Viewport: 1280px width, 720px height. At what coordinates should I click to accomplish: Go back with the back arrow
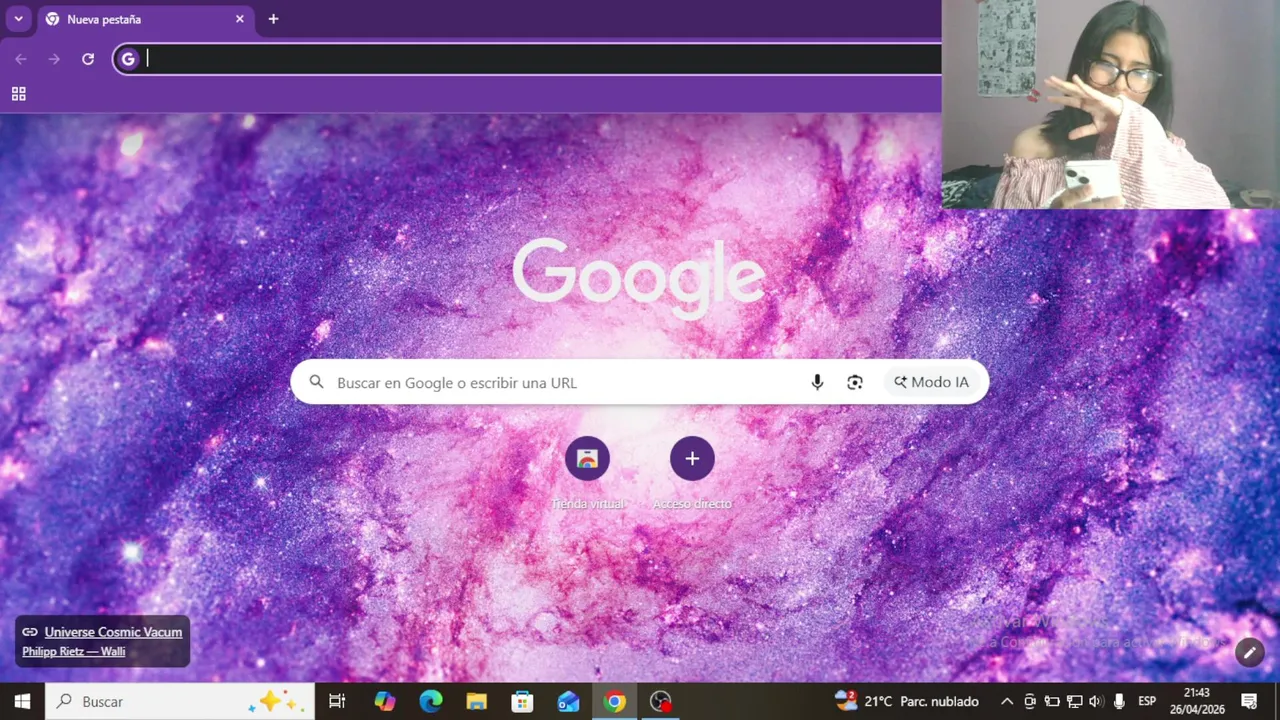[x=21, y=59]
